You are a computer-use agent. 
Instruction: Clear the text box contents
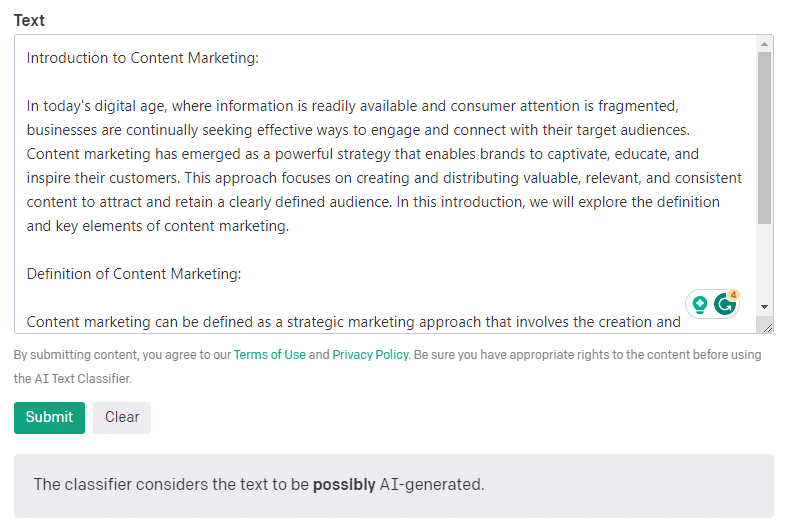(x=122, y=417)
